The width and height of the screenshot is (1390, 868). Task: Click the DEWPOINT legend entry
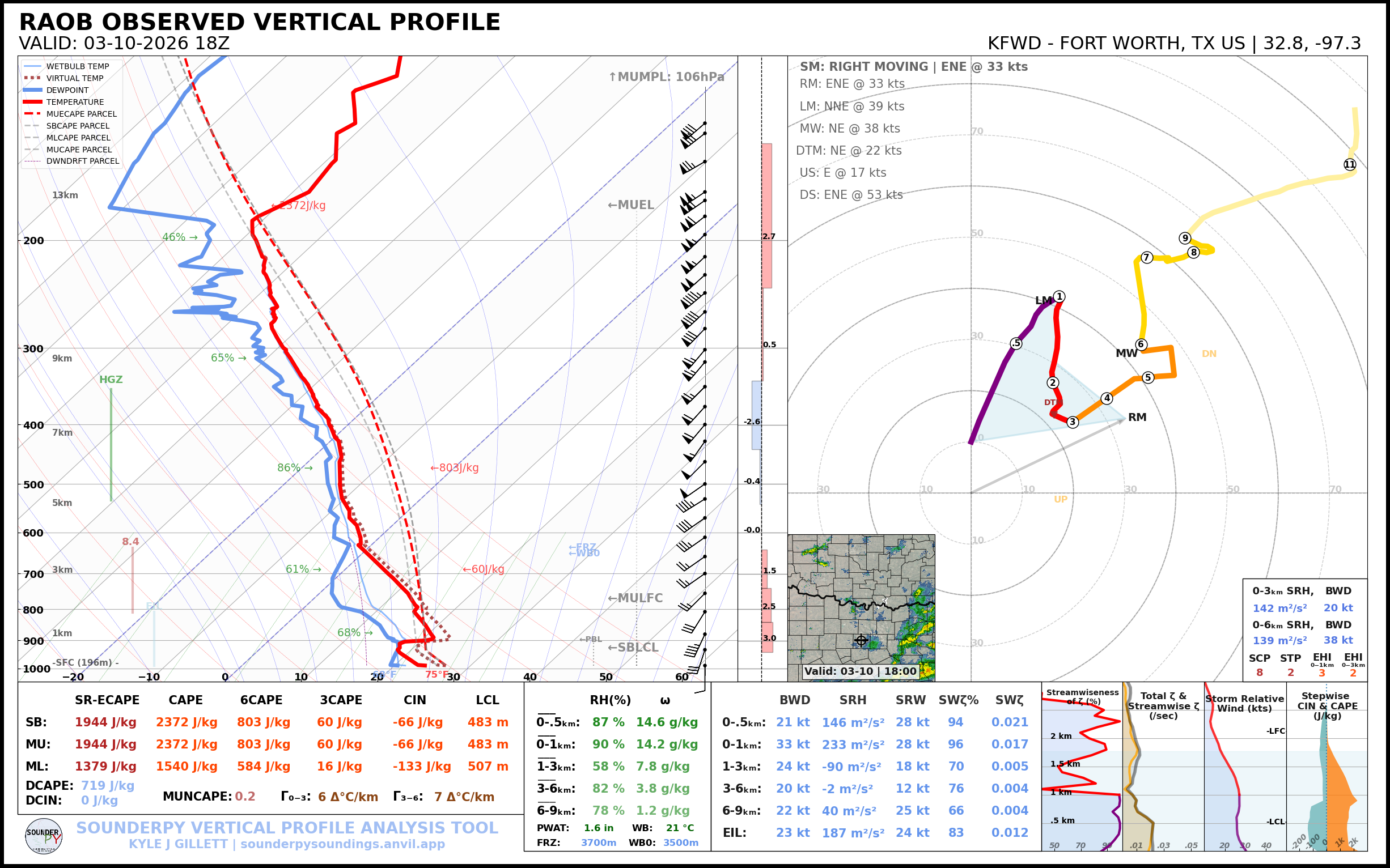67,90
